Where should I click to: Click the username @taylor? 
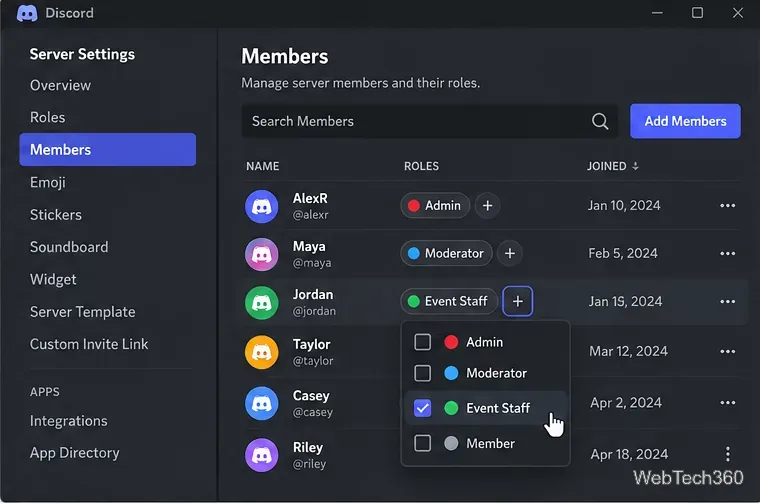313,361
